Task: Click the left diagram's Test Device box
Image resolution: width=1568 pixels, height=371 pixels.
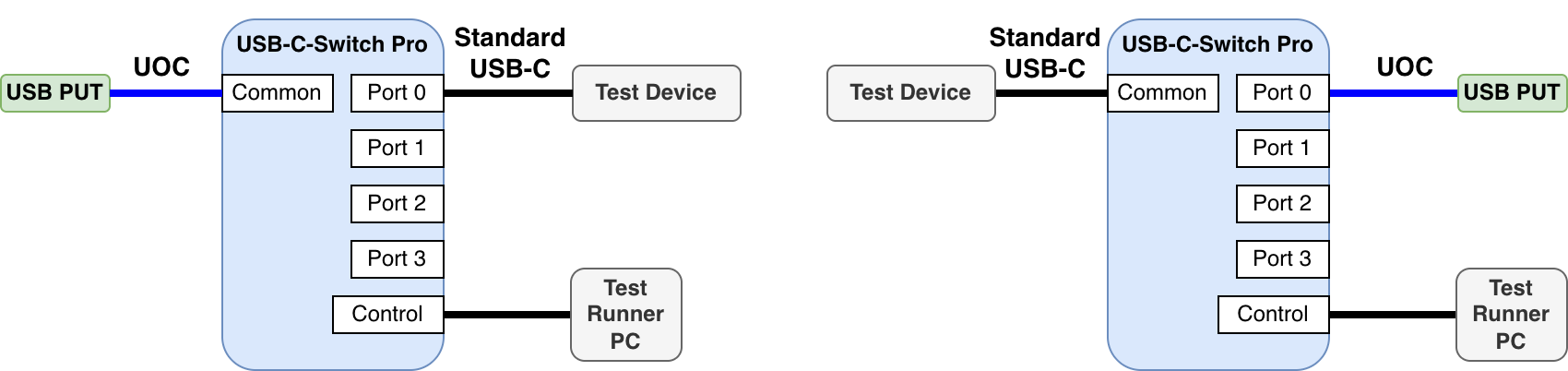Action: point(656,93)
